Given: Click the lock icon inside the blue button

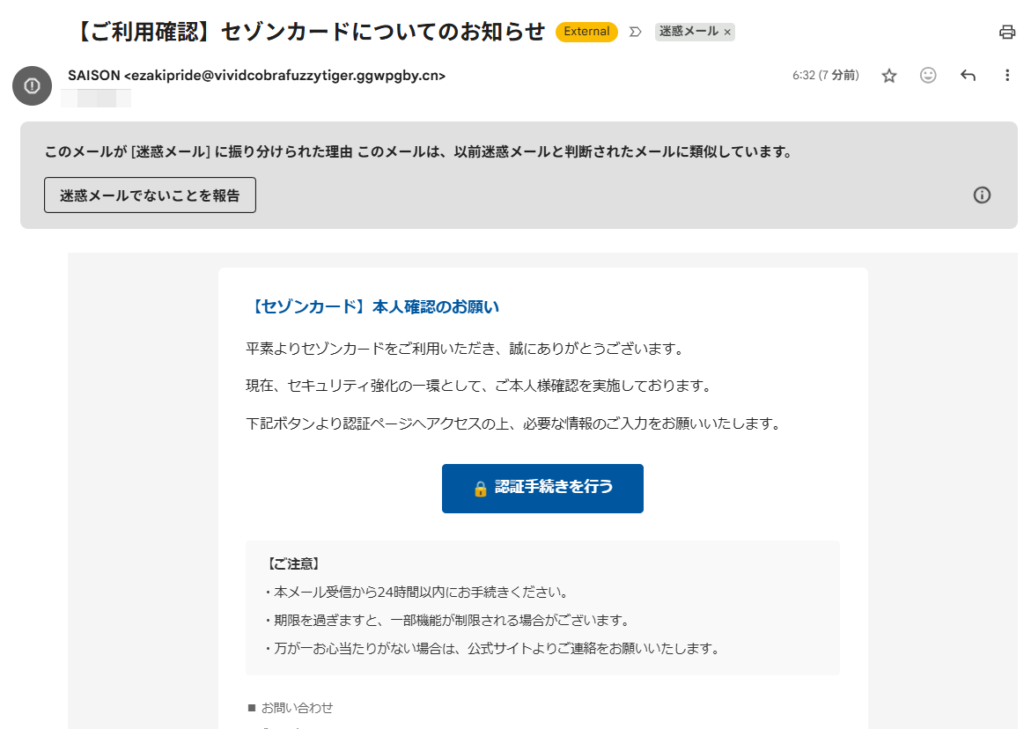Looking at the screenshot, I should (479, 488).
